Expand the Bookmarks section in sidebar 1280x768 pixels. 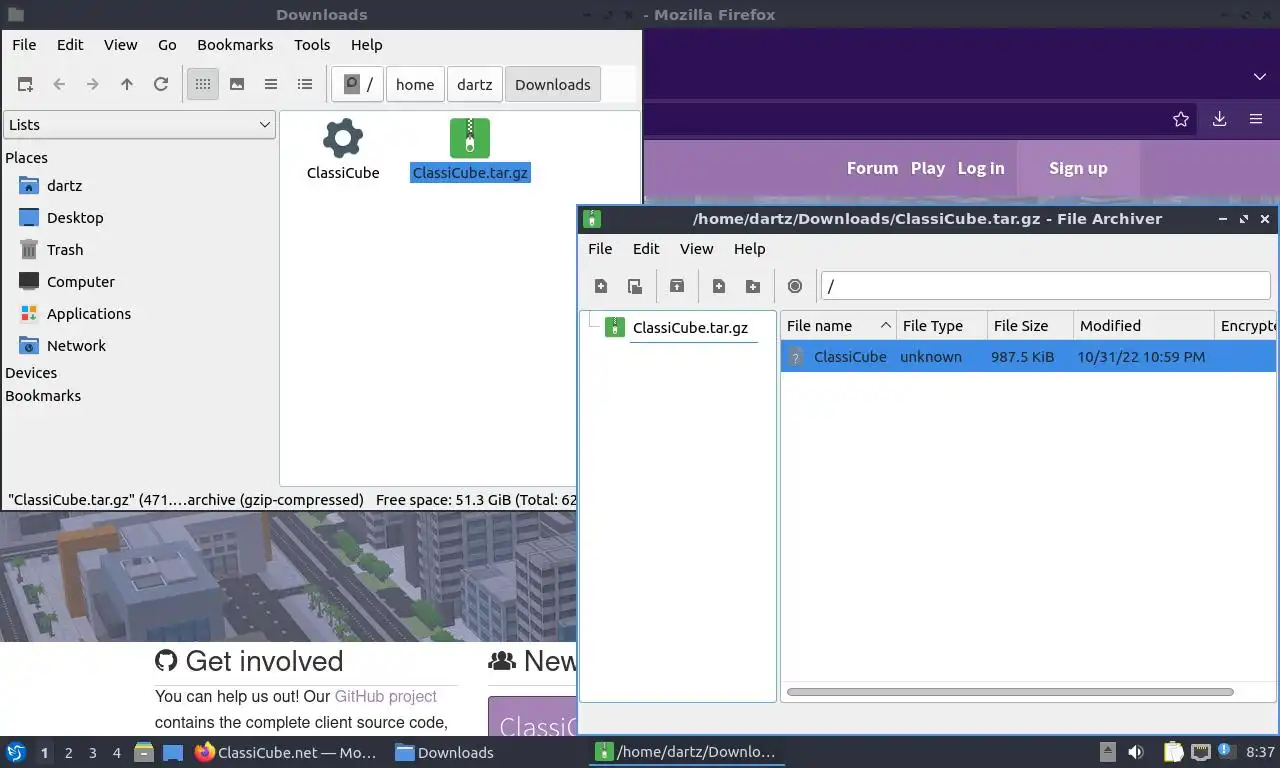(x=43, y=396)
